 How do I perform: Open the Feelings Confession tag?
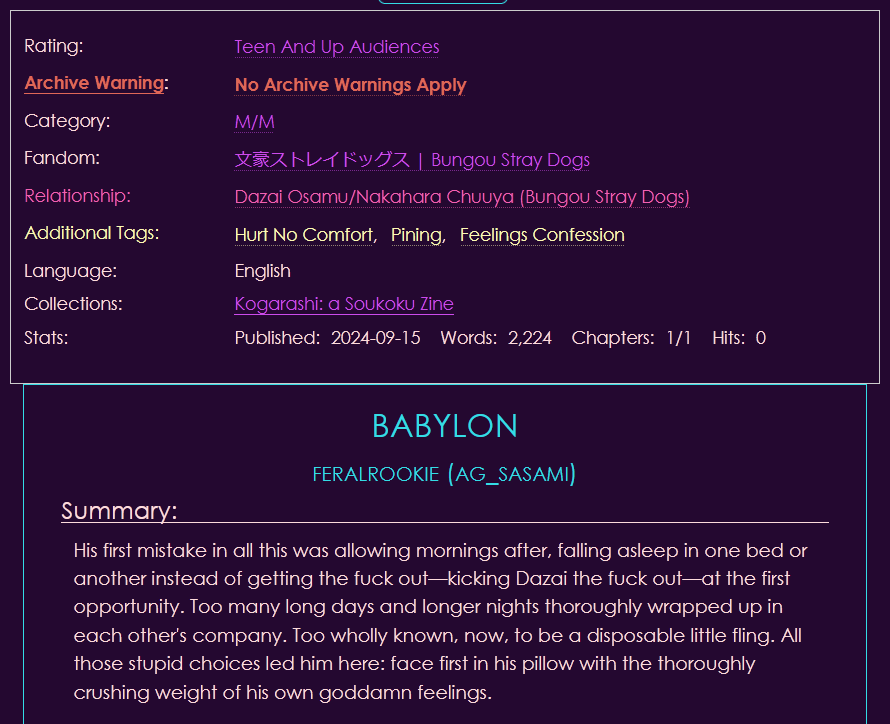[x=542, y=235]
